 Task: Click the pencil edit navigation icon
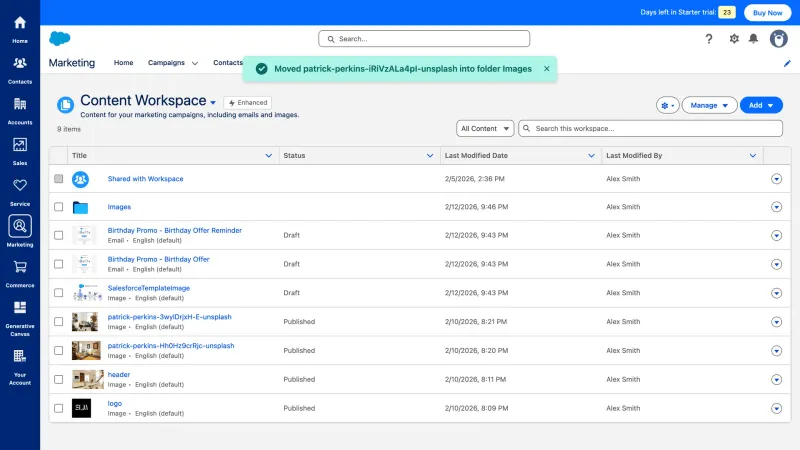787,63
